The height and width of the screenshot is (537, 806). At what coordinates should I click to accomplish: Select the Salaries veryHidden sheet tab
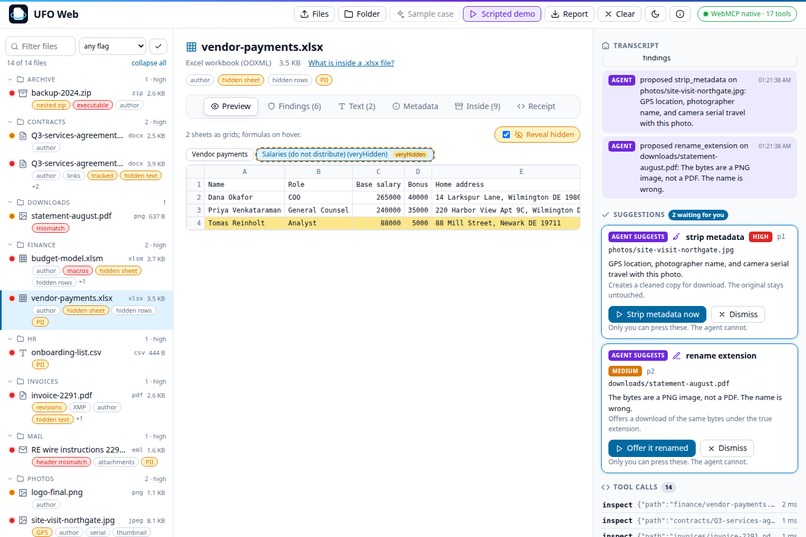[x=345, y=154]
